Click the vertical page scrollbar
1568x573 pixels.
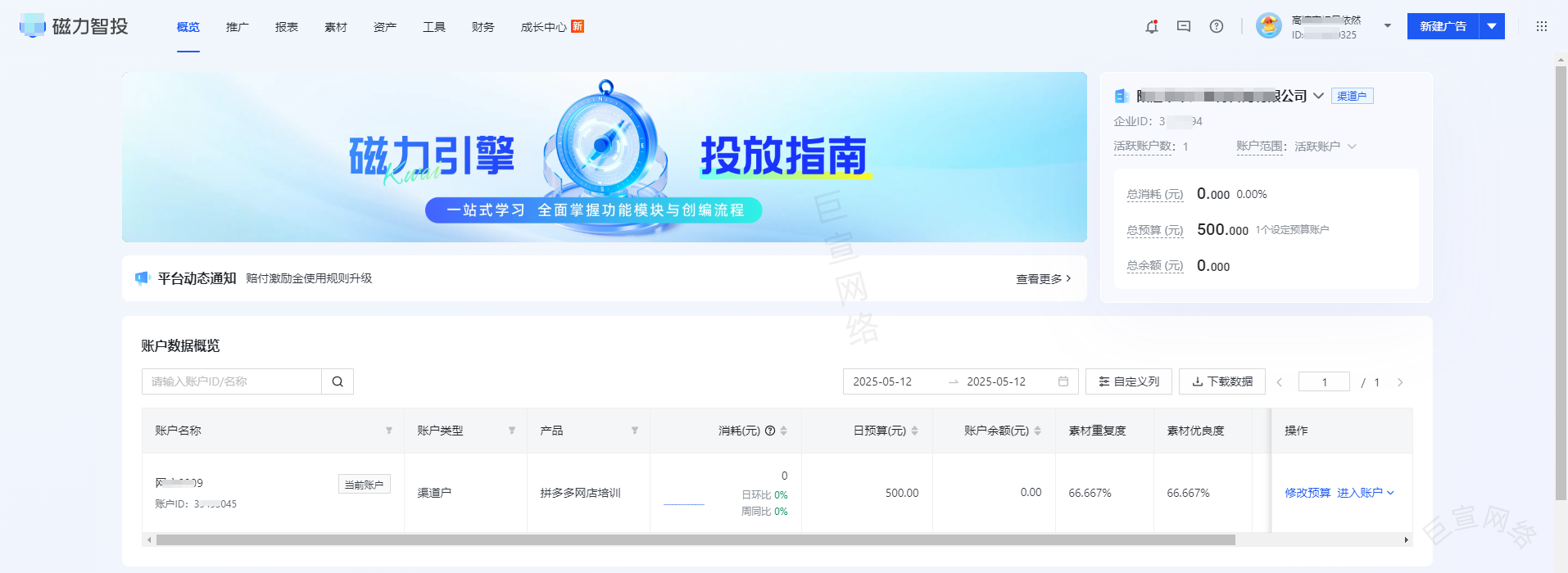point(1561,284)
